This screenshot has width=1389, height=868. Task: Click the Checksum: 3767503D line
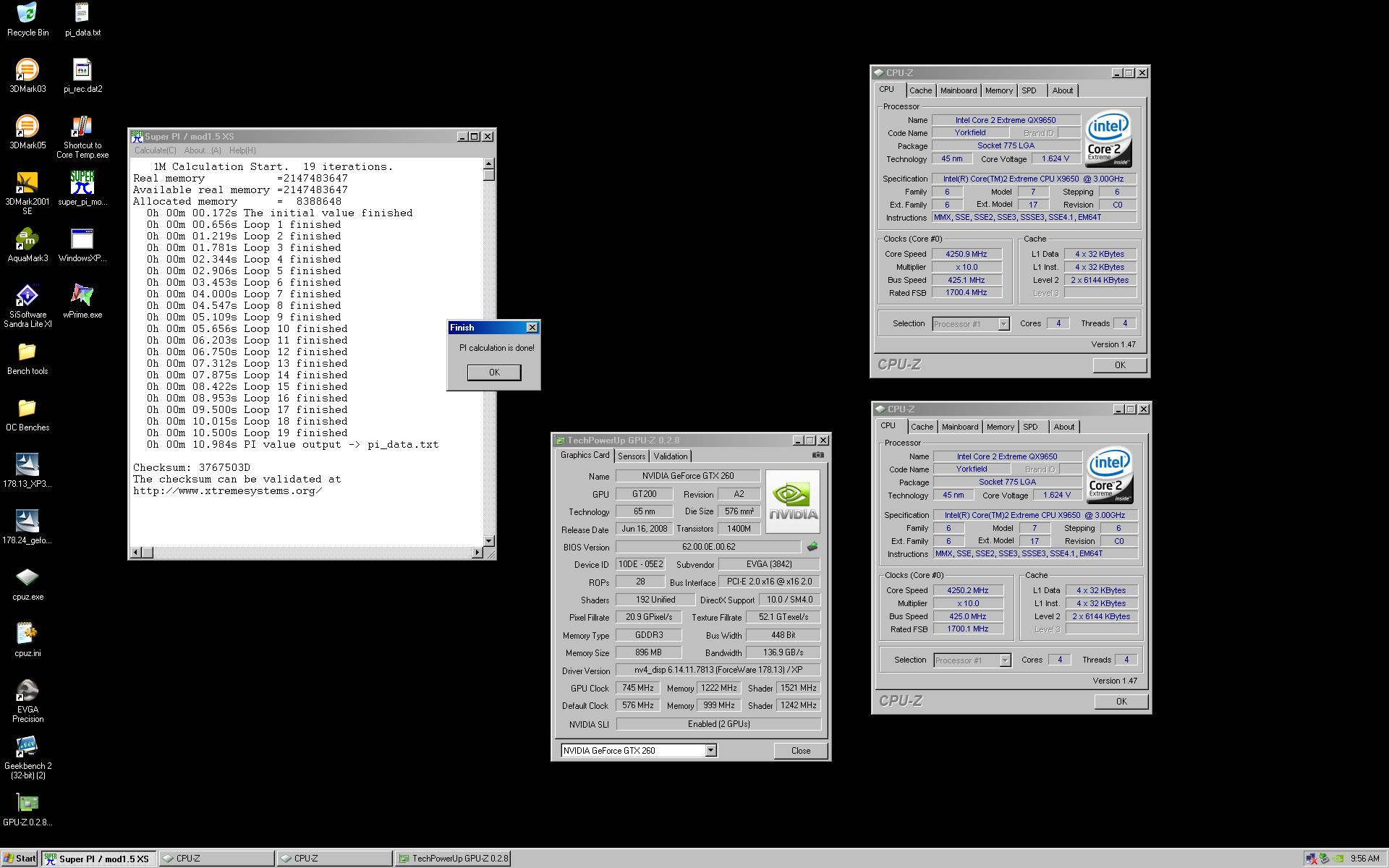[x=192, y=468]
